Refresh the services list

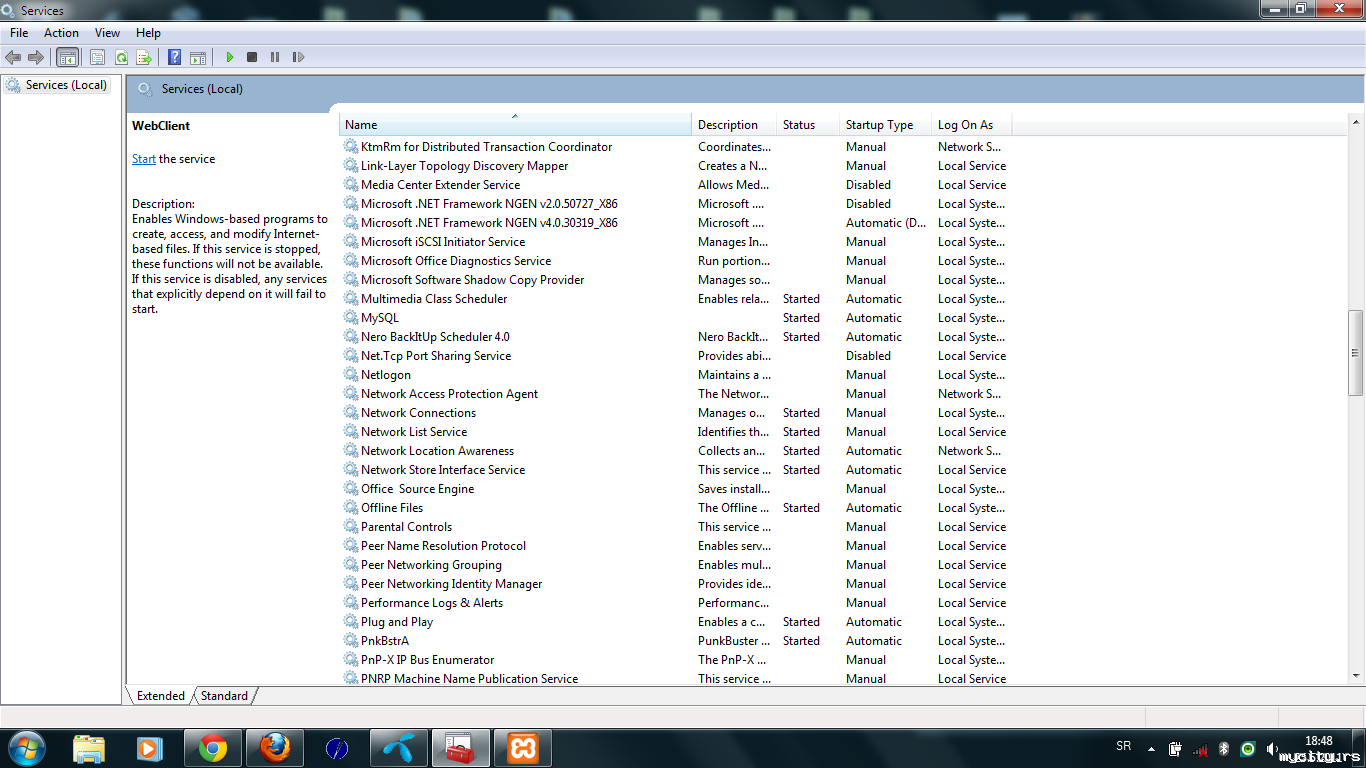(121, 57)
